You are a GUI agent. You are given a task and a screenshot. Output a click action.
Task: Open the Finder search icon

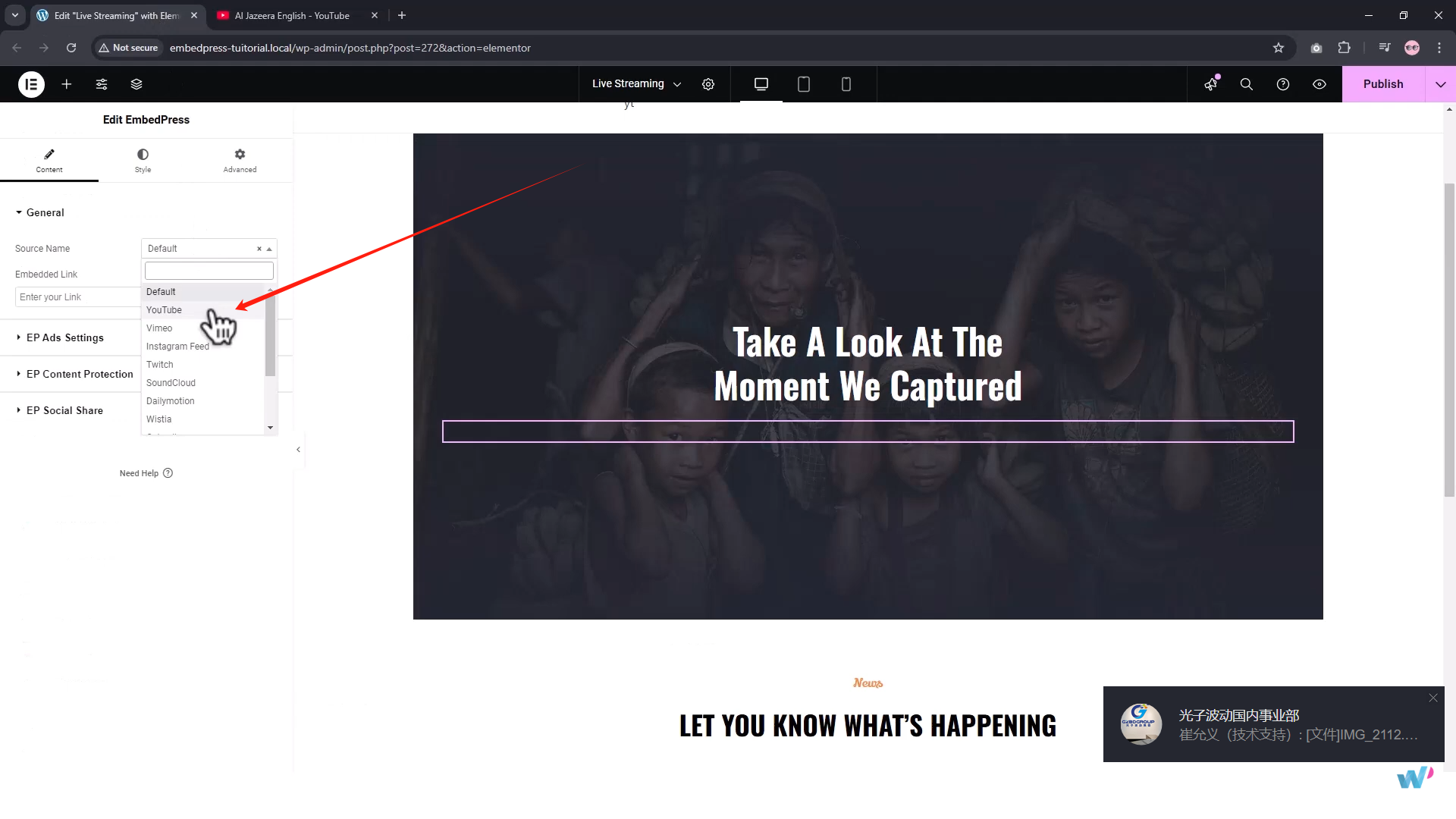click(x=1246, y=84)
